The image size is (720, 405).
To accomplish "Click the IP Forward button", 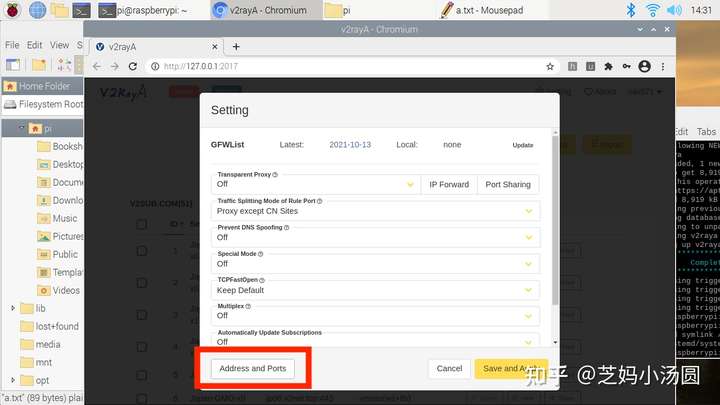I will click(449, 184).
